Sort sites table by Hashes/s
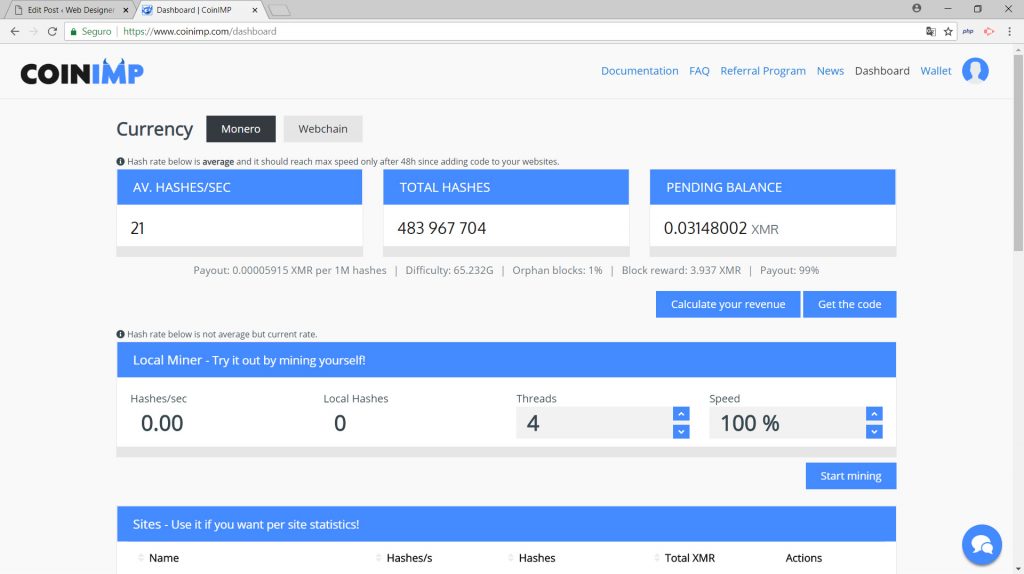The height and width of the screenshot is (574, 1024). pyautogui.click(x=409, y=558)
